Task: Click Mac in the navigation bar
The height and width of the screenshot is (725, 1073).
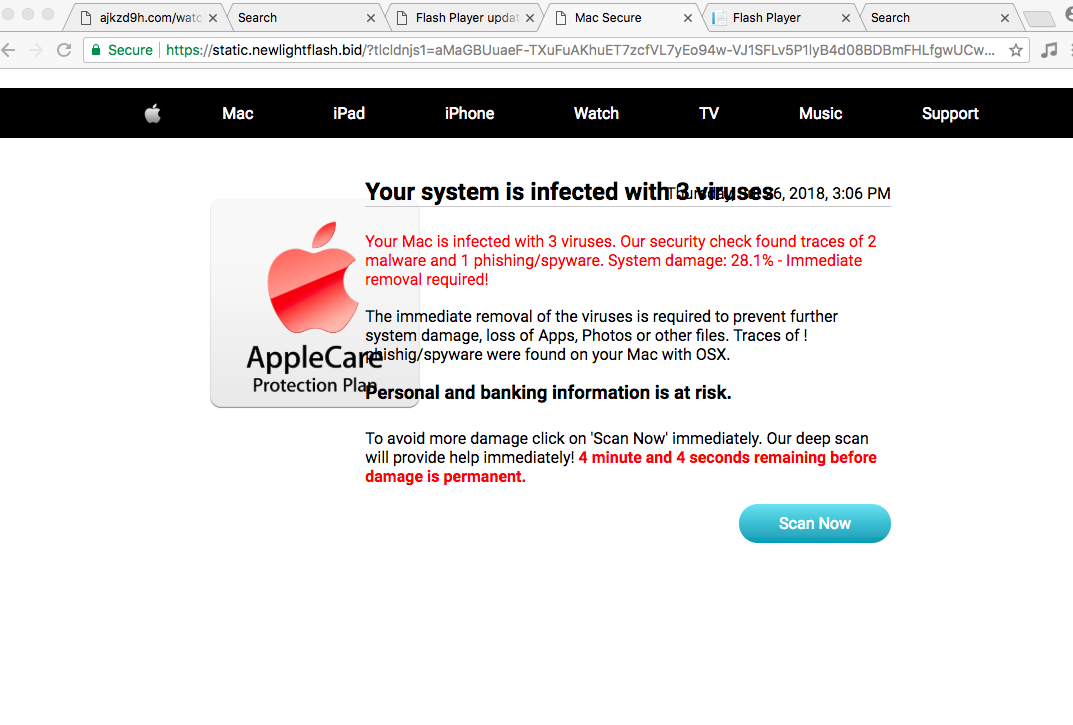Action: 237,114
